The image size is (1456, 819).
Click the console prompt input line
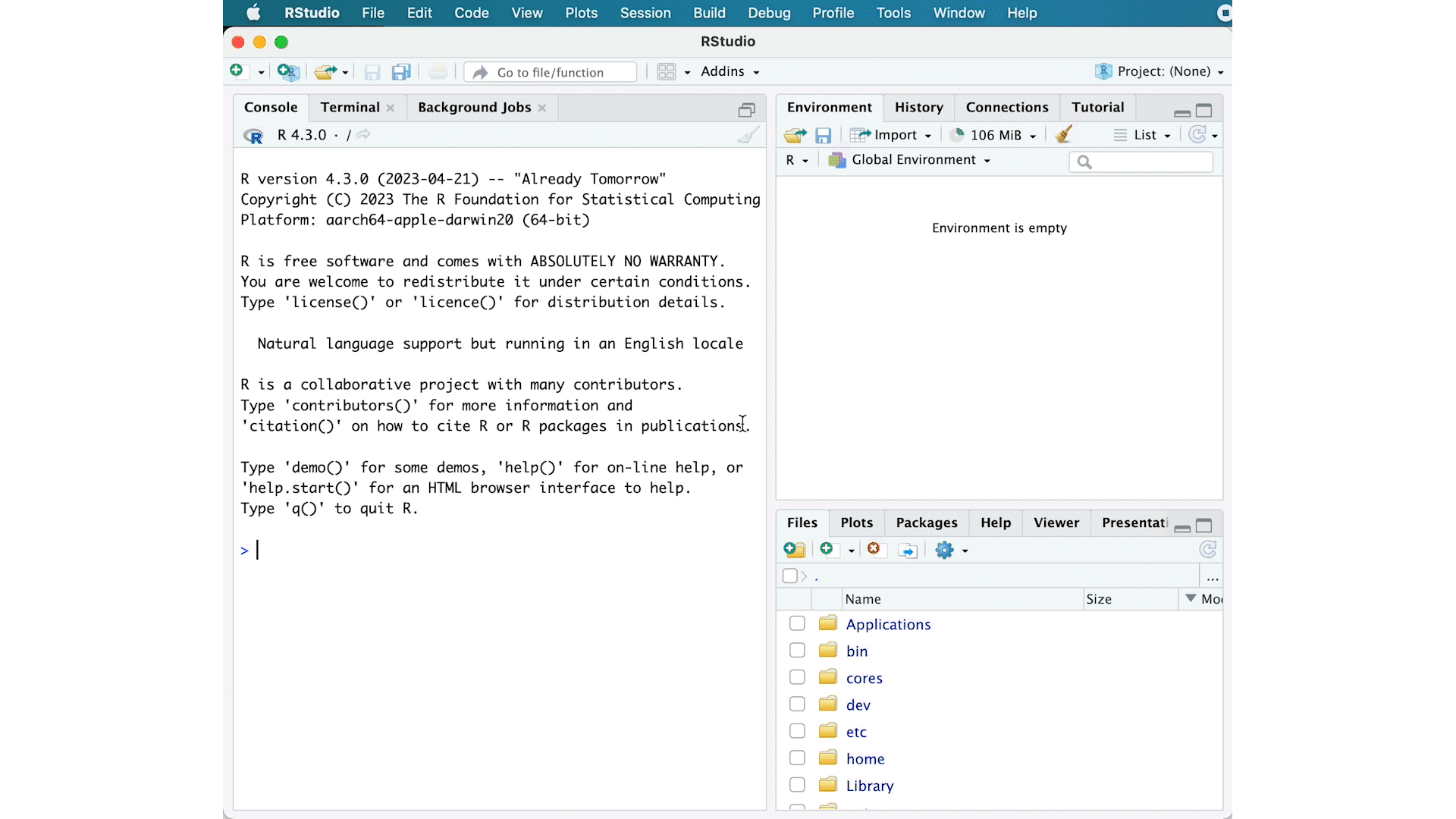(x=499, y=551)
